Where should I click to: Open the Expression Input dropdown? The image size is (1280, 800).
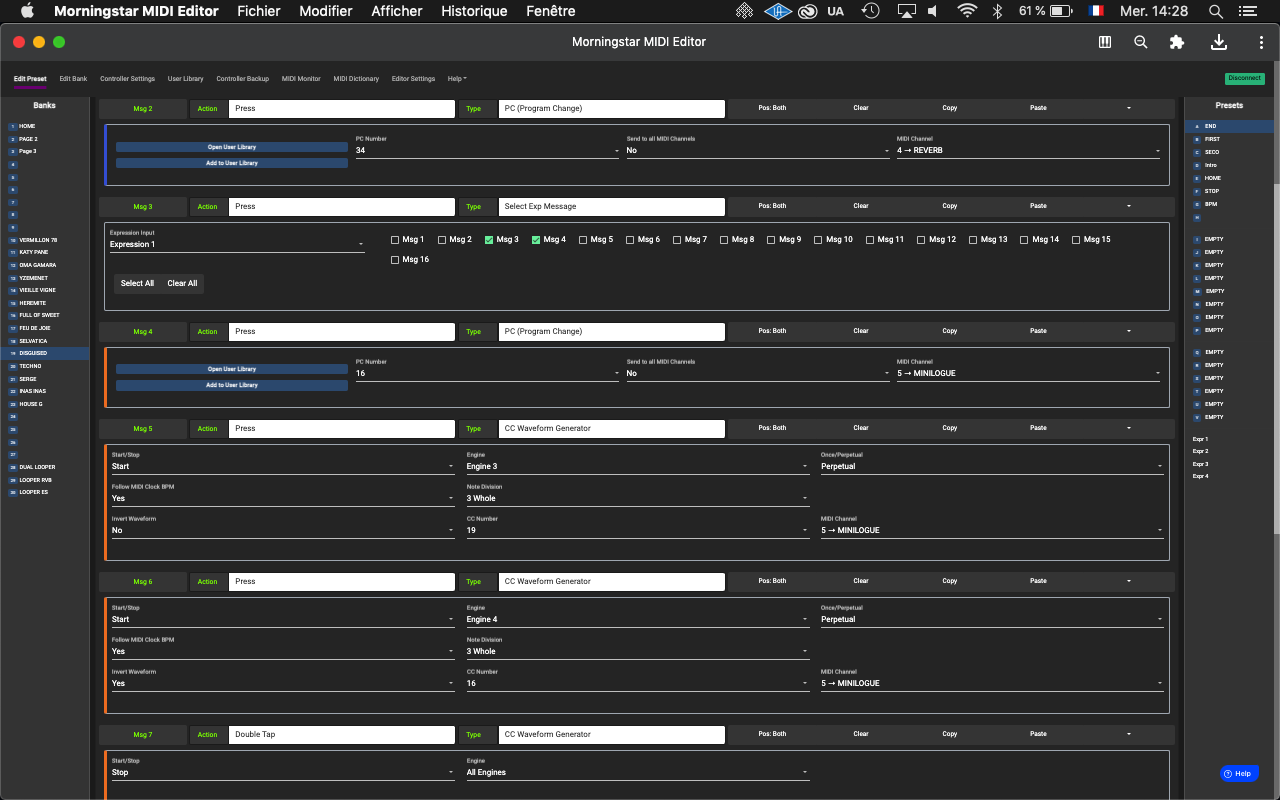(x=237, y=244)
